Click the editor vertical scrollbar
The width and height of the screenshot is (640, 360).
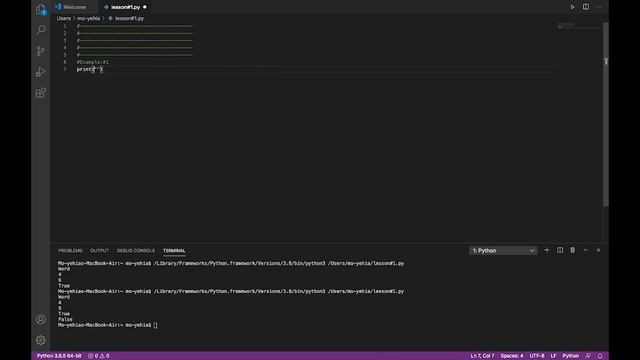coord(606,114)
